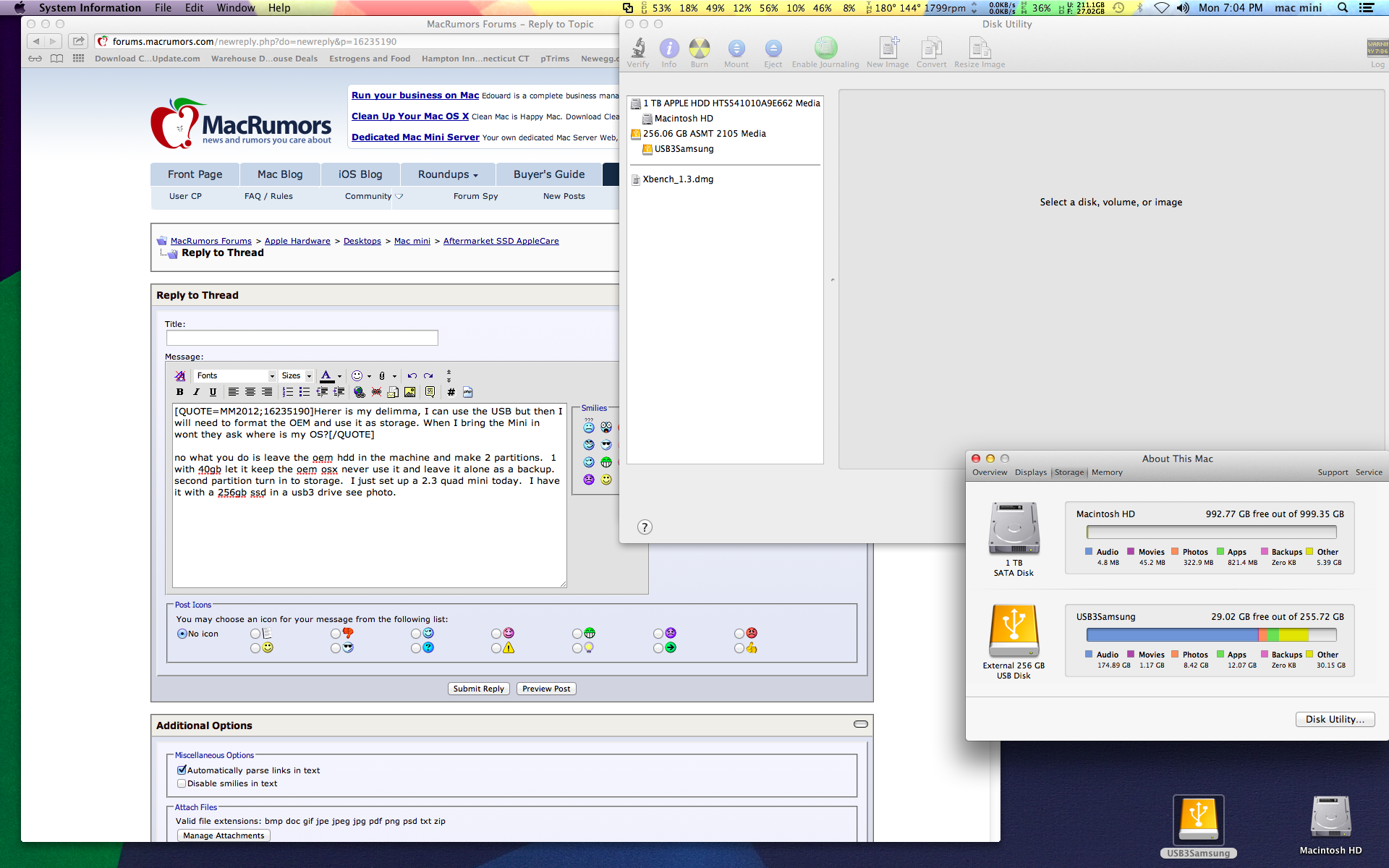Wrap selection in PHP tags icon
This screenshot has width=1389, height=868.
pyautogui.click(x=468, y=392)
